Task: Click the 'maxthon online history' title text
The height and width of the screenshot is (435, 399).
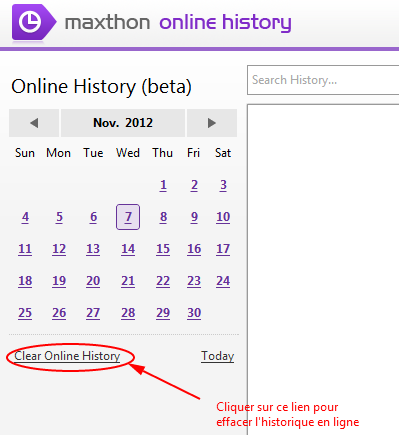Action: (x=178, y=23)
